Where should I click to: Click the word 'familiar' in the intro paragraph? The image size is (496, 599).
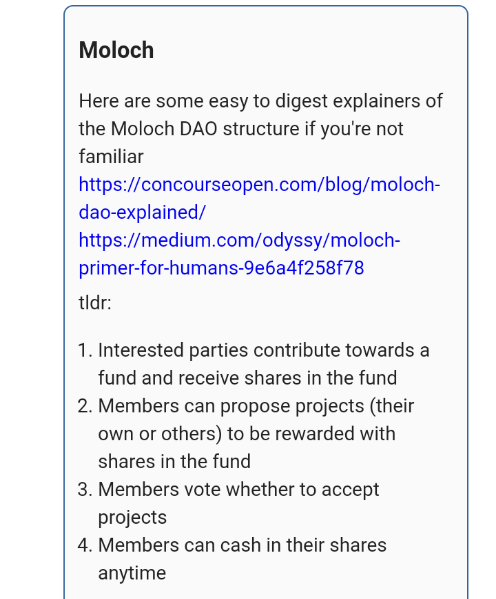[111, 157]
